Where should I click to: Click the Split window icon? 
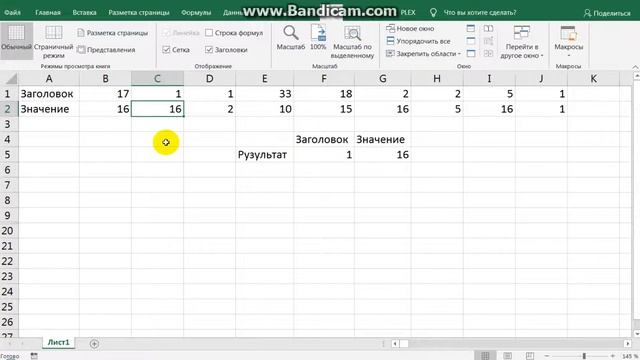point(471,28)
